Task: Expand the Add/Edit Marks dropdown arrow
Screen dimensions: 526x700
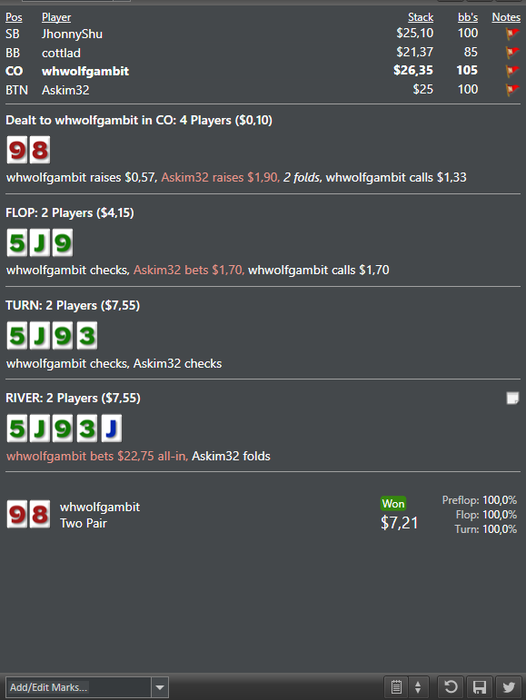Action: click(x=160, y=688)
